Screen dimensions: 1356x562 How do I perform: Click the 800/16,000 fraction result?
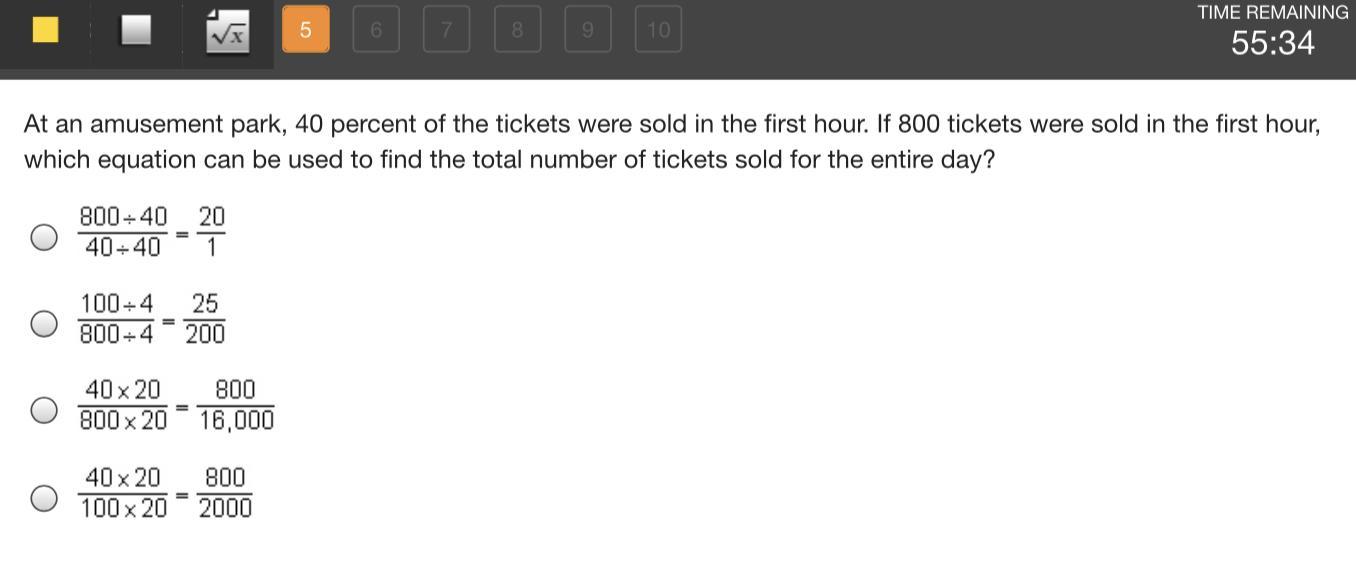pos(235,405)
